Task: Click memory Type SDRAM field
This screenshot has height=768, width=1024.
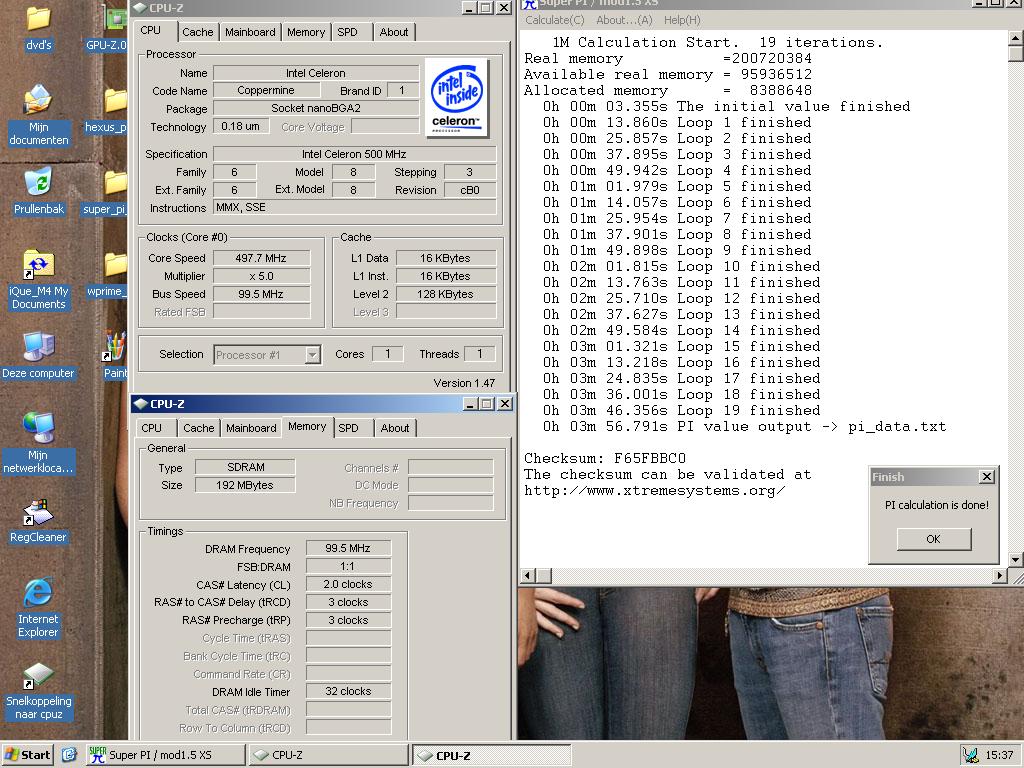Action: tap(246, 468)
